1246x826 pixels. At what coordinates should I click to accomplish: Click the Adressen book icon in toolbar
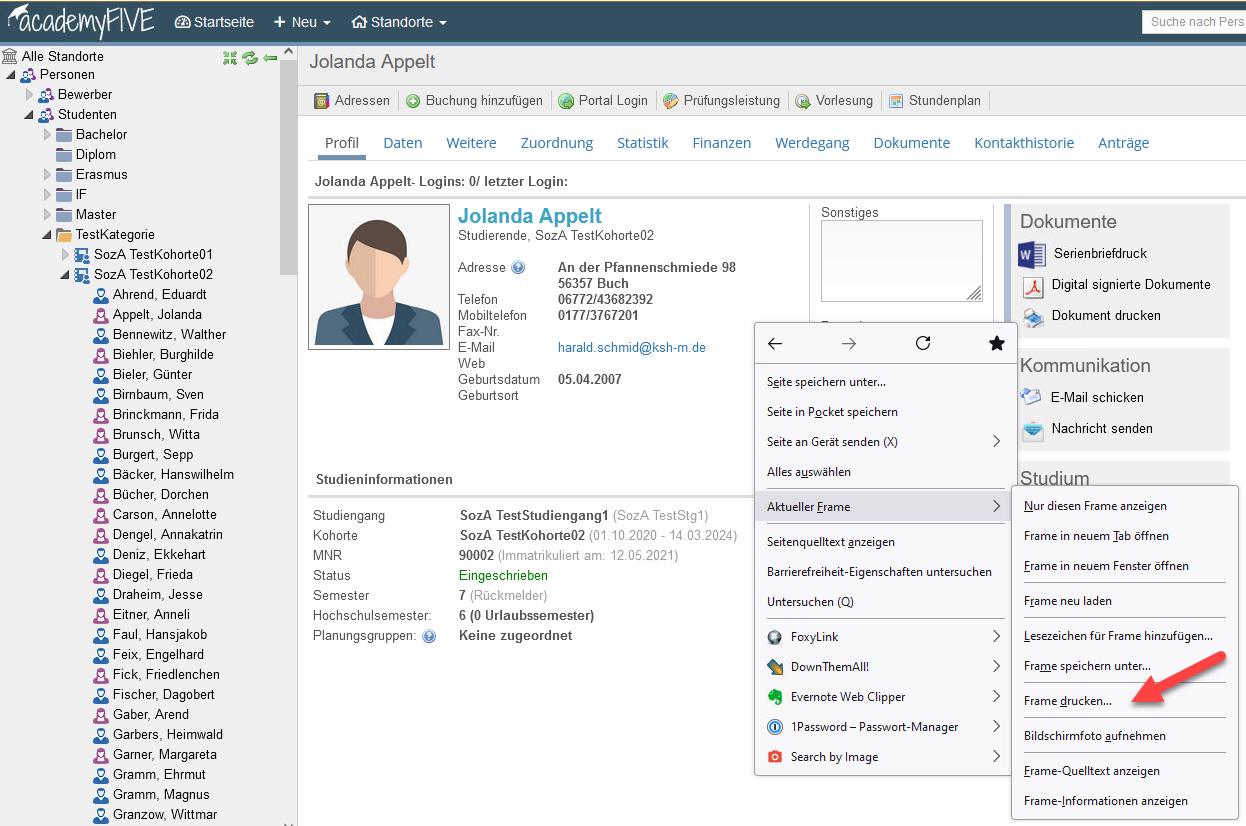tap(322, 101)
